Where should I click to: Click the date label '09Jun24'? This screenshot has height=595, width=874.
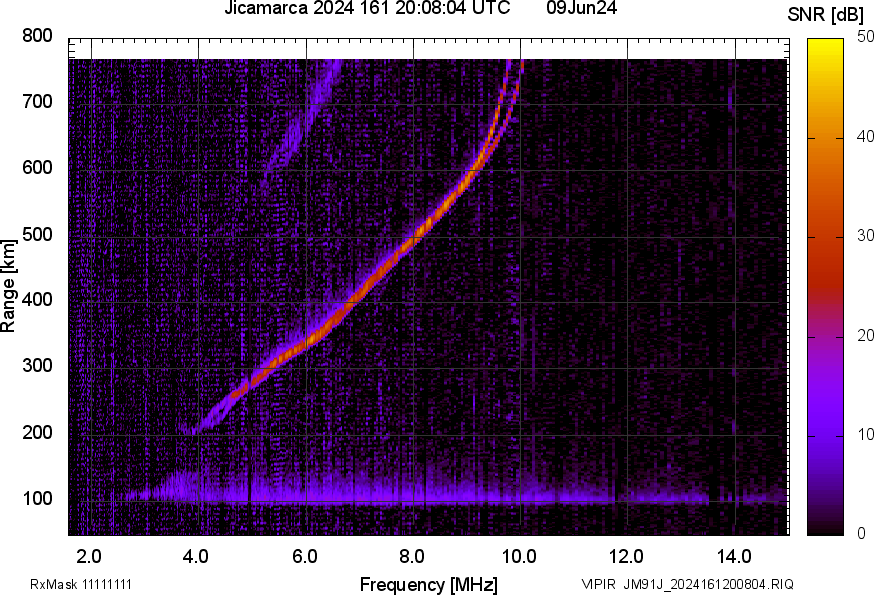[x=581, y=8]
